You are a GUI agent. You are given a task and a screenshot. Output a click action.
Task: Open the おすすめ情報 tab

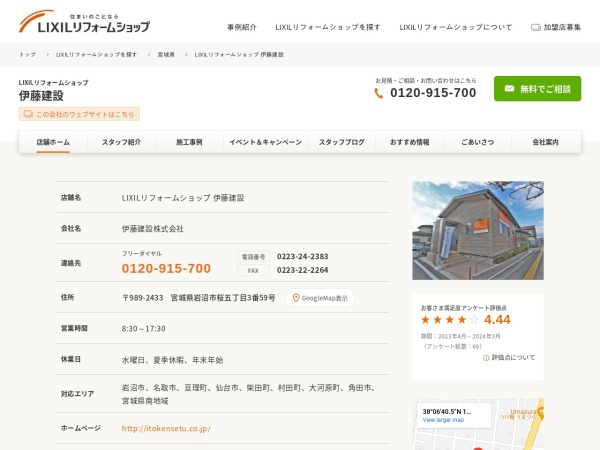point(409,142)
